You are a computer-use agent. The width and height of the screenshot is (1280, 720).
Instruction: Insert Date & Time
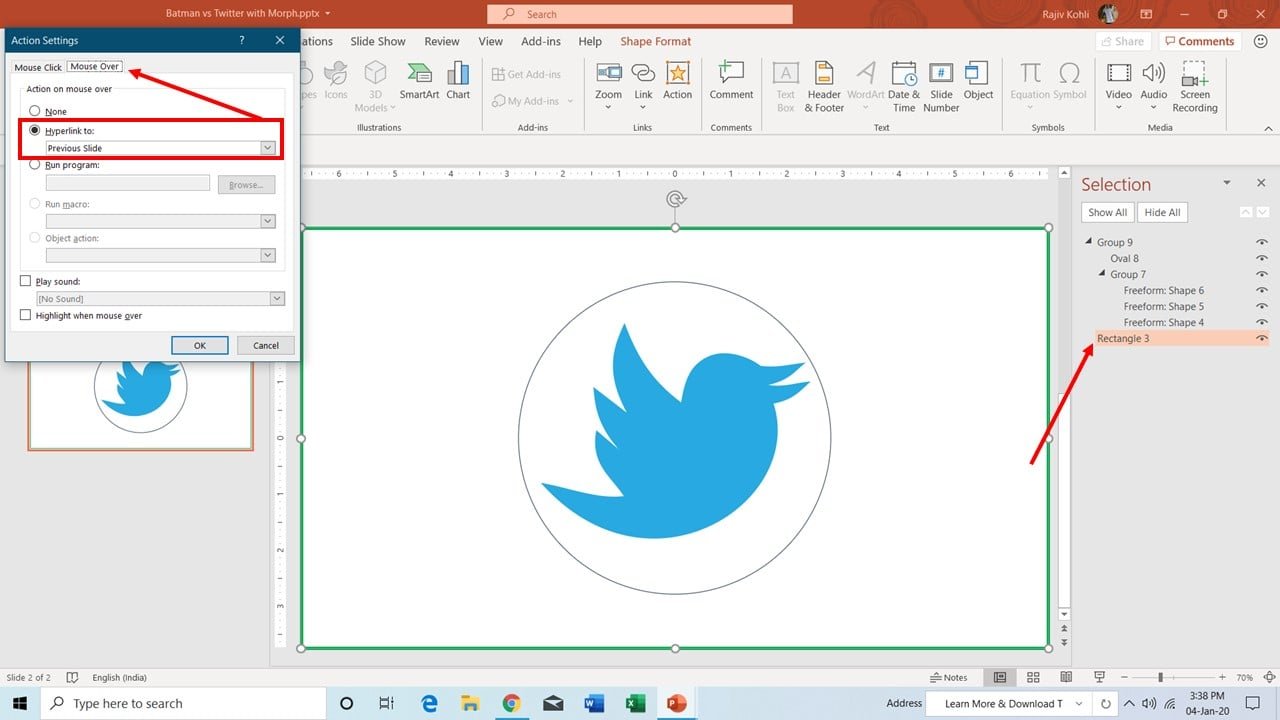(x=904, y=86)
